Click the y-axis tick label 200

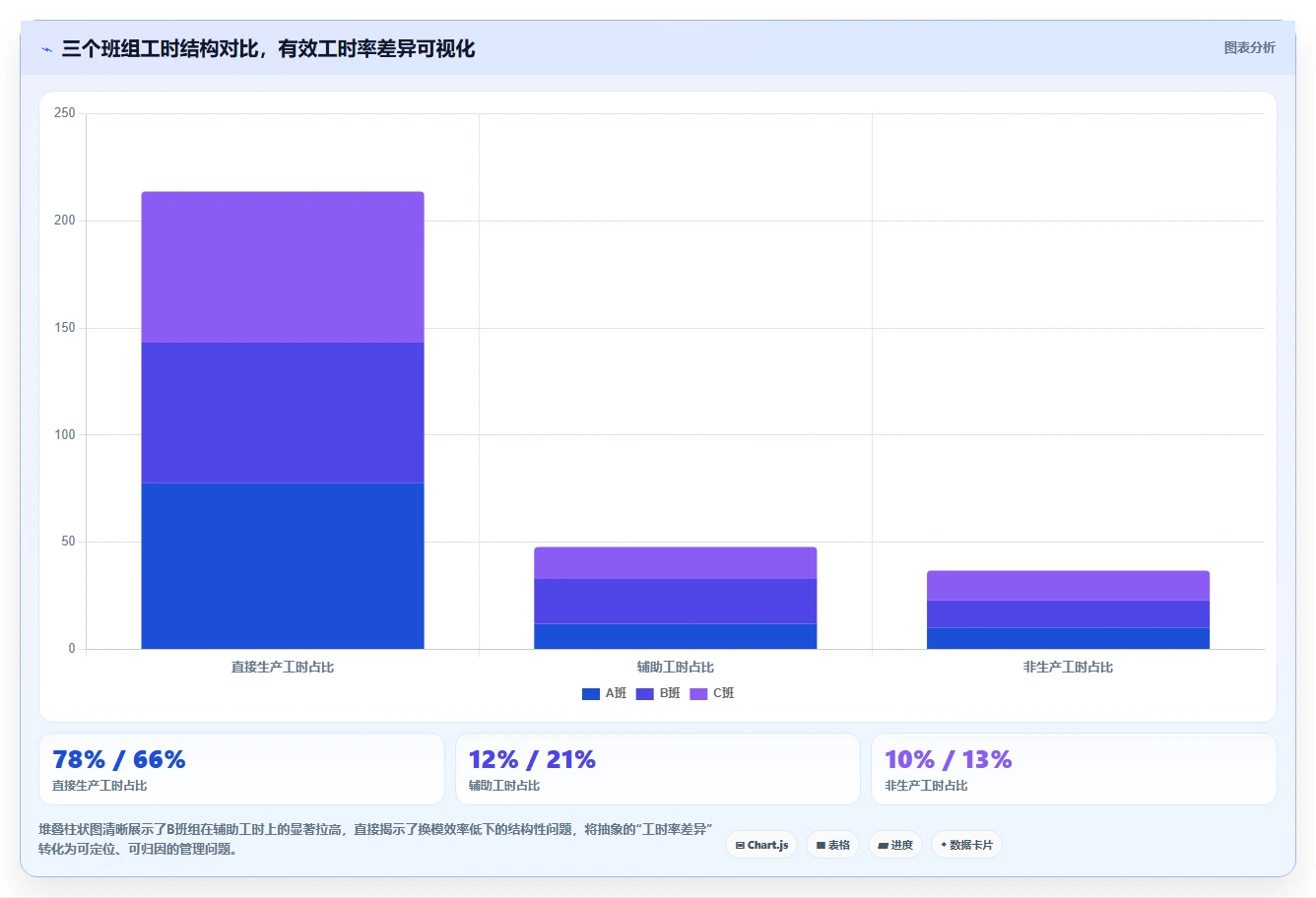65,221
